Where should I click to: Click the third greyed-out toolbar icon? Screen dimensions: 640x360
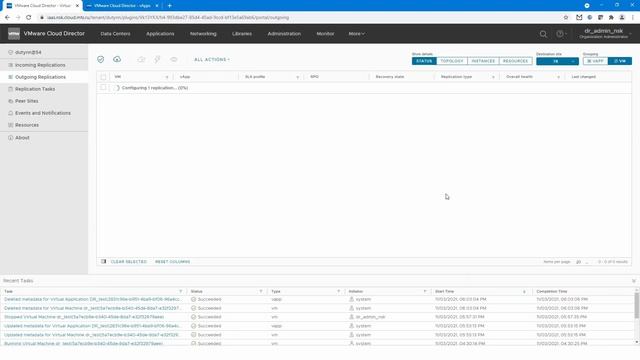pos(141,60)
